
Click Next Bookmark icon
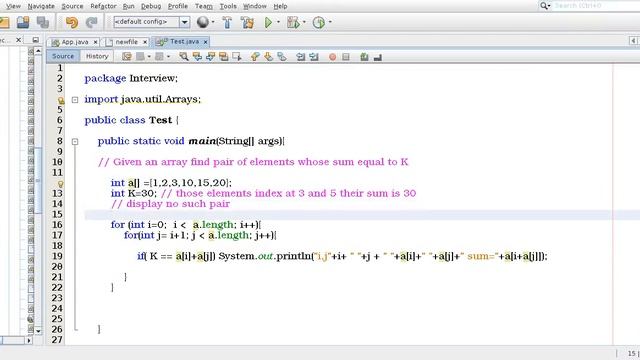pos(268,57)
